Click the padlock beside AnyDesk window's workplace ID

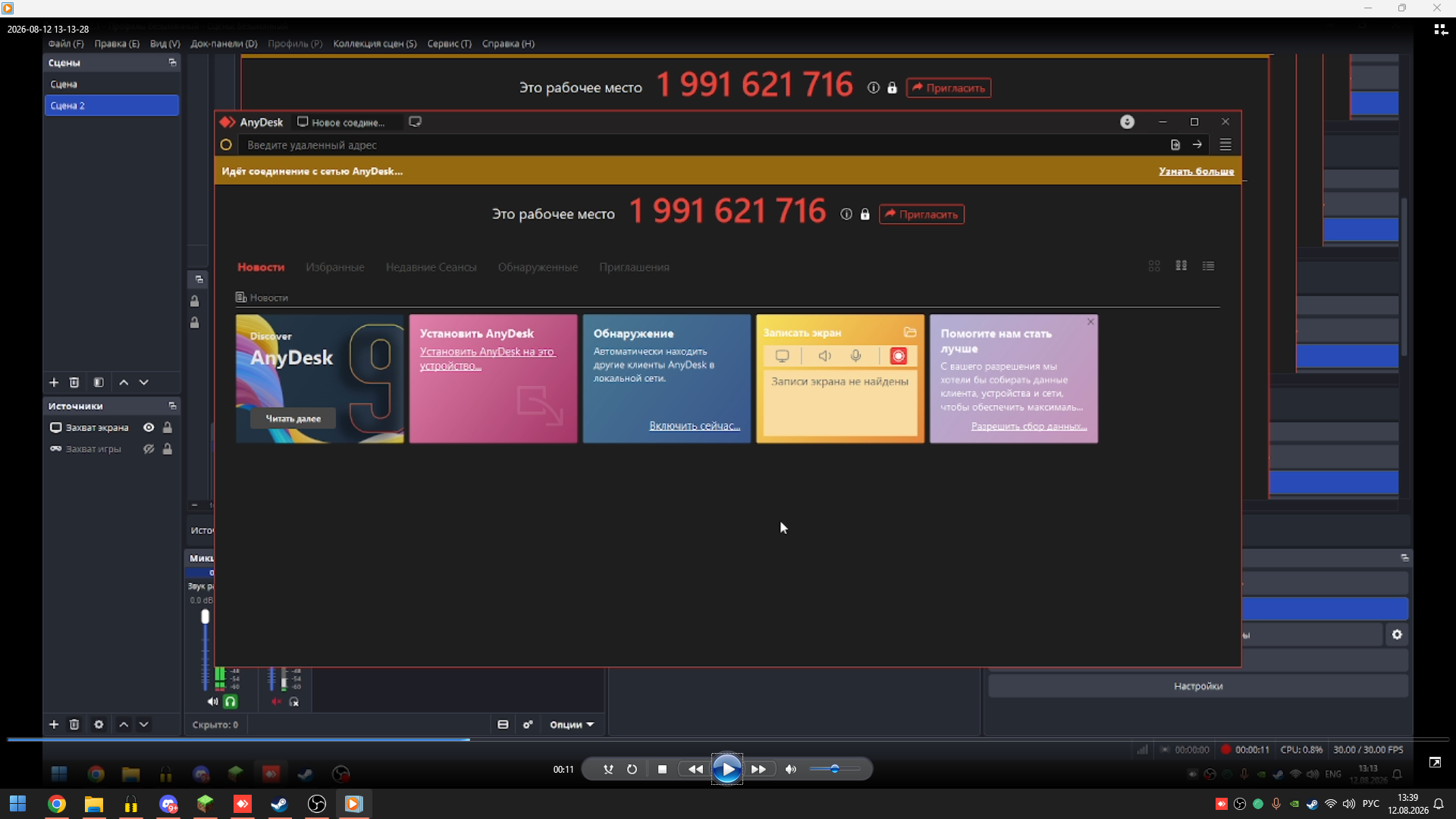click(x=865, y=215)
